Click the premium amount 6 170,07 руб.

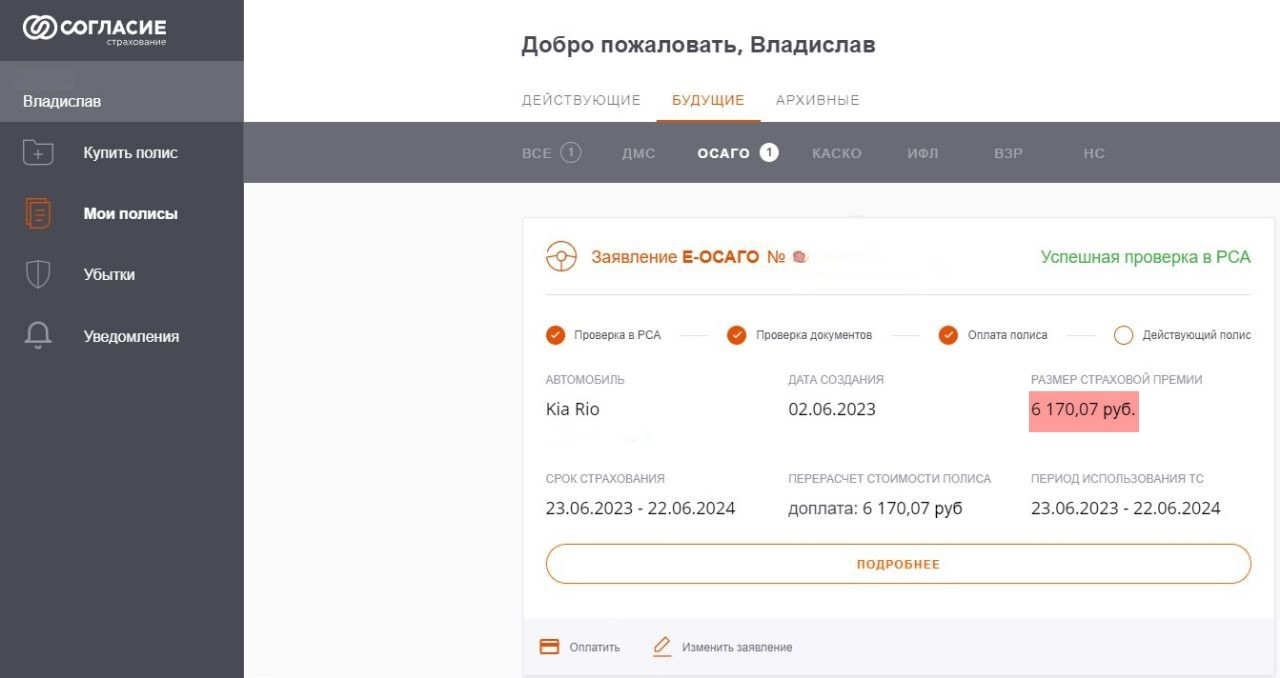1084,409
